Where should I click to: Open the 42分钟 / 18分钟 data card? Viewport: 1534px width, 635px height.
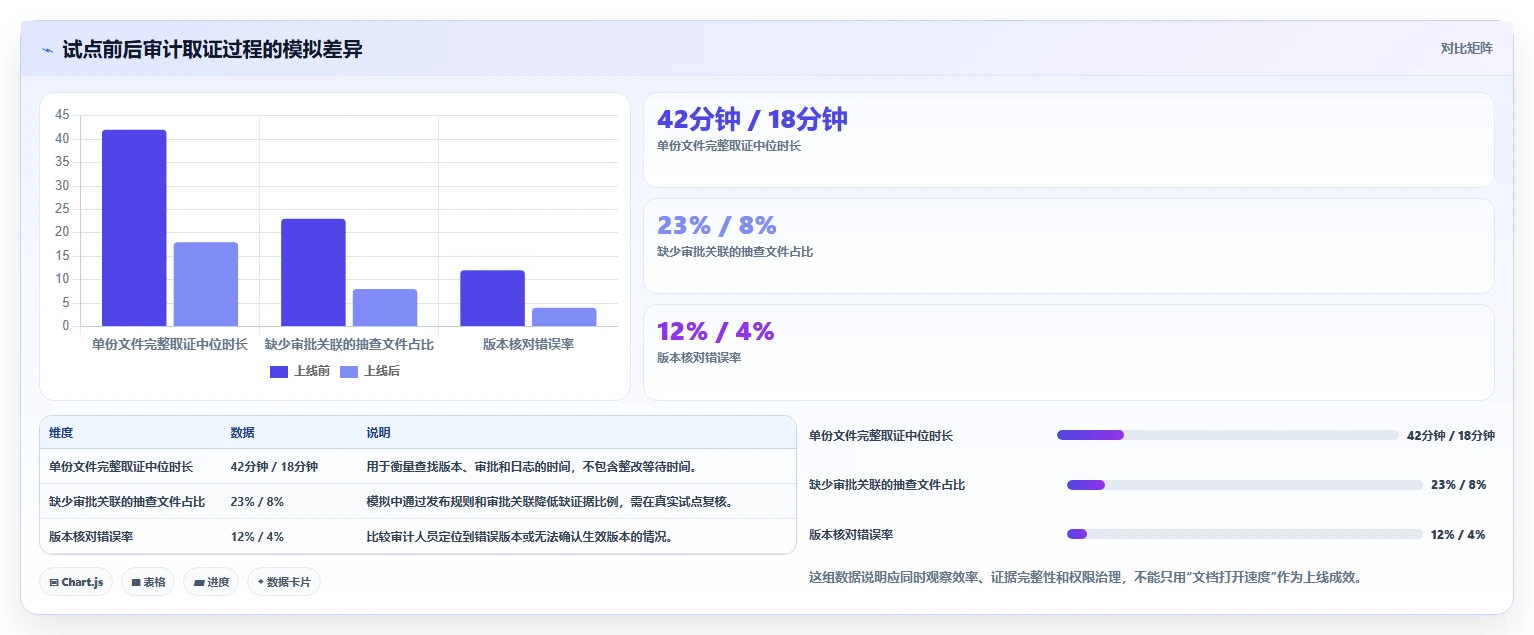[1068, 140]
